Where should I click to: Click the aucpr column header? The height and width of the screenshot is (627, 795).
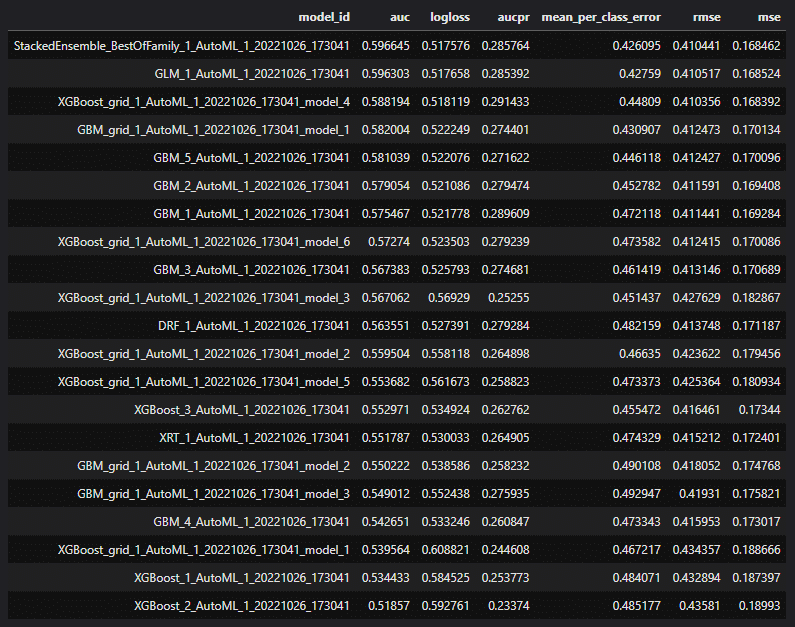point(513,18)
